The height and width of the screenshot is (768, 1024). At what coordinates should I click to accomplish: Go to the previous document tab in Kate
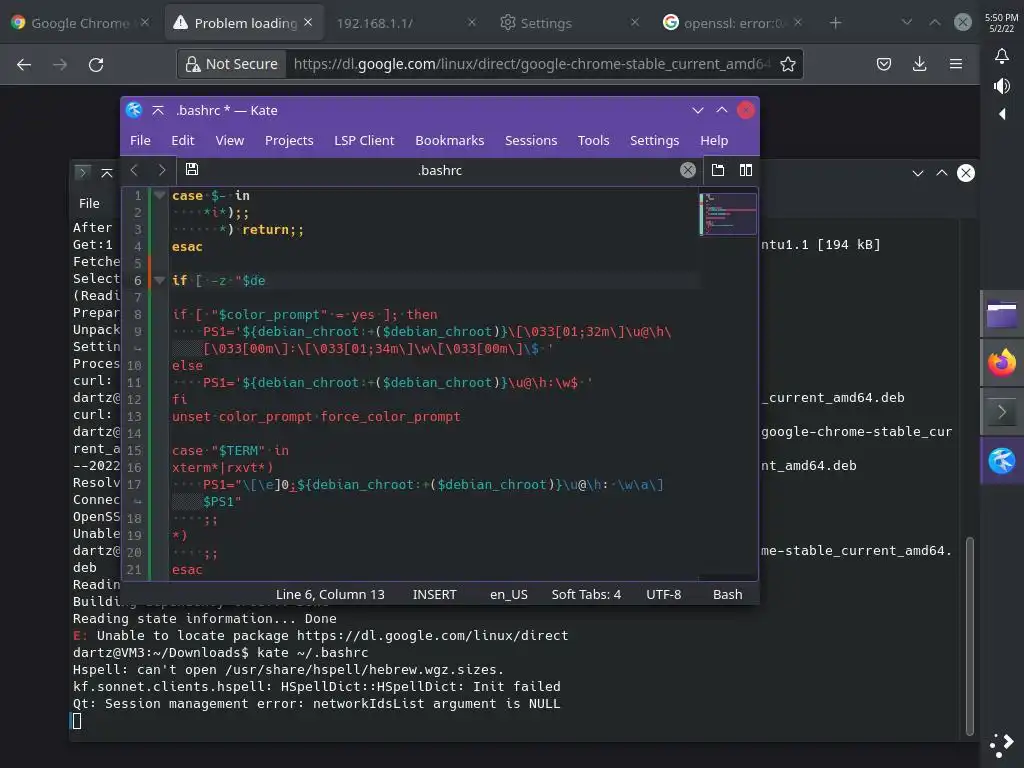pyautogui.click(x=134, y=170)
